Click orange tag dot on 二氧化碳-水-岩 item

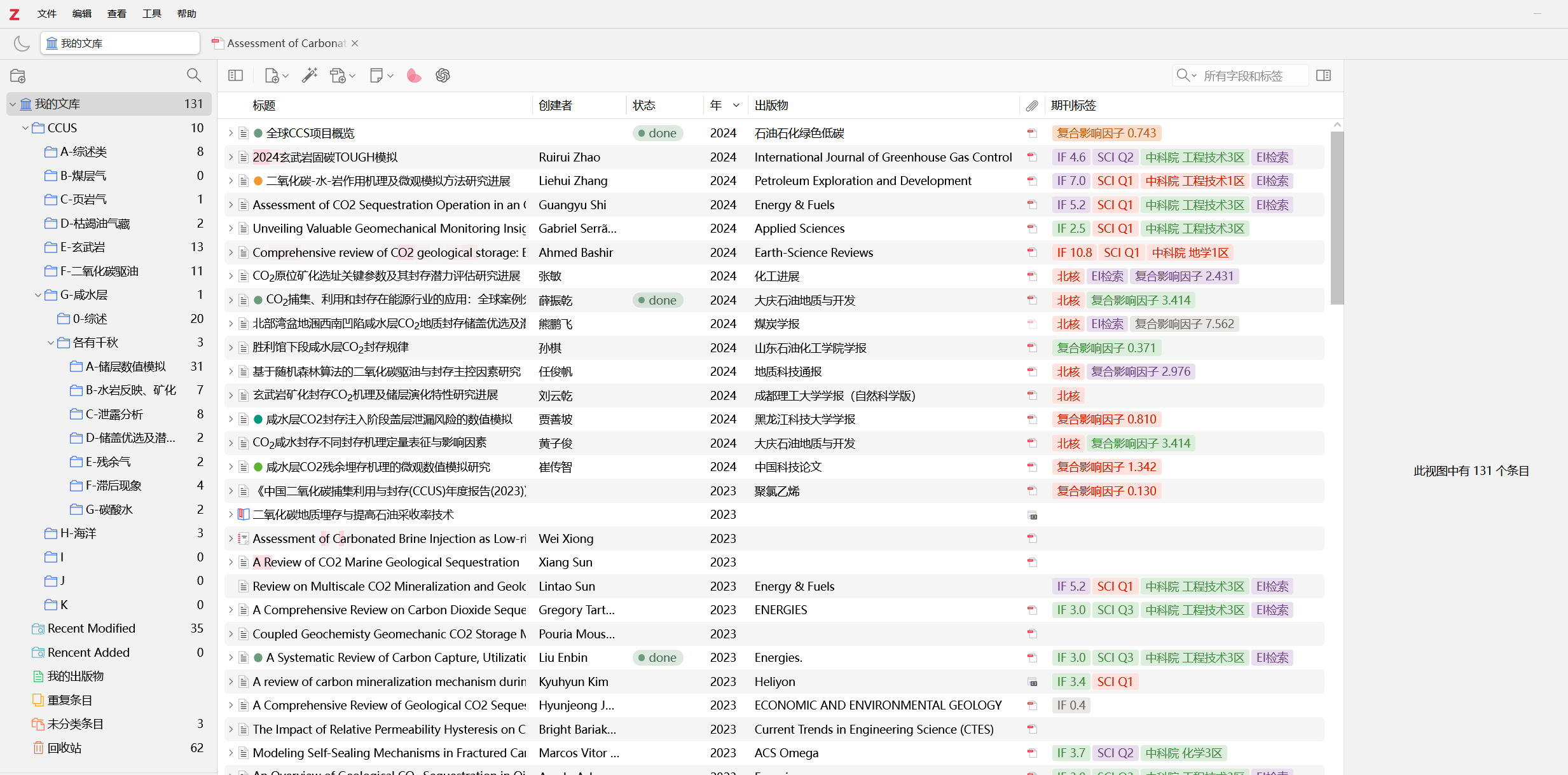[x=258, y=181]
